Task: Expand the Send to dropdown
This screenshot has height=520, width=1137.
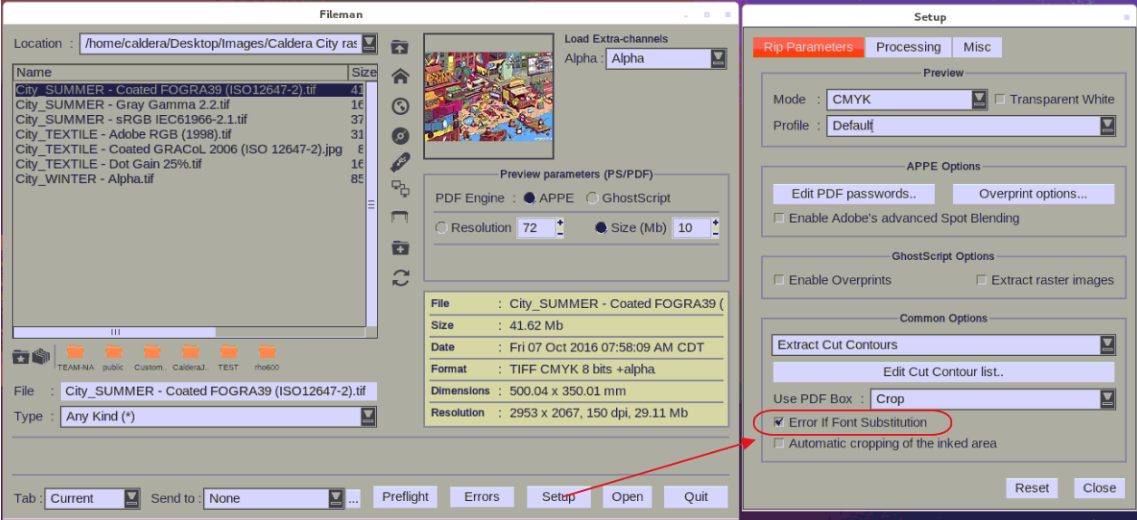Action: pyautogui.click(x=336, y=498)
